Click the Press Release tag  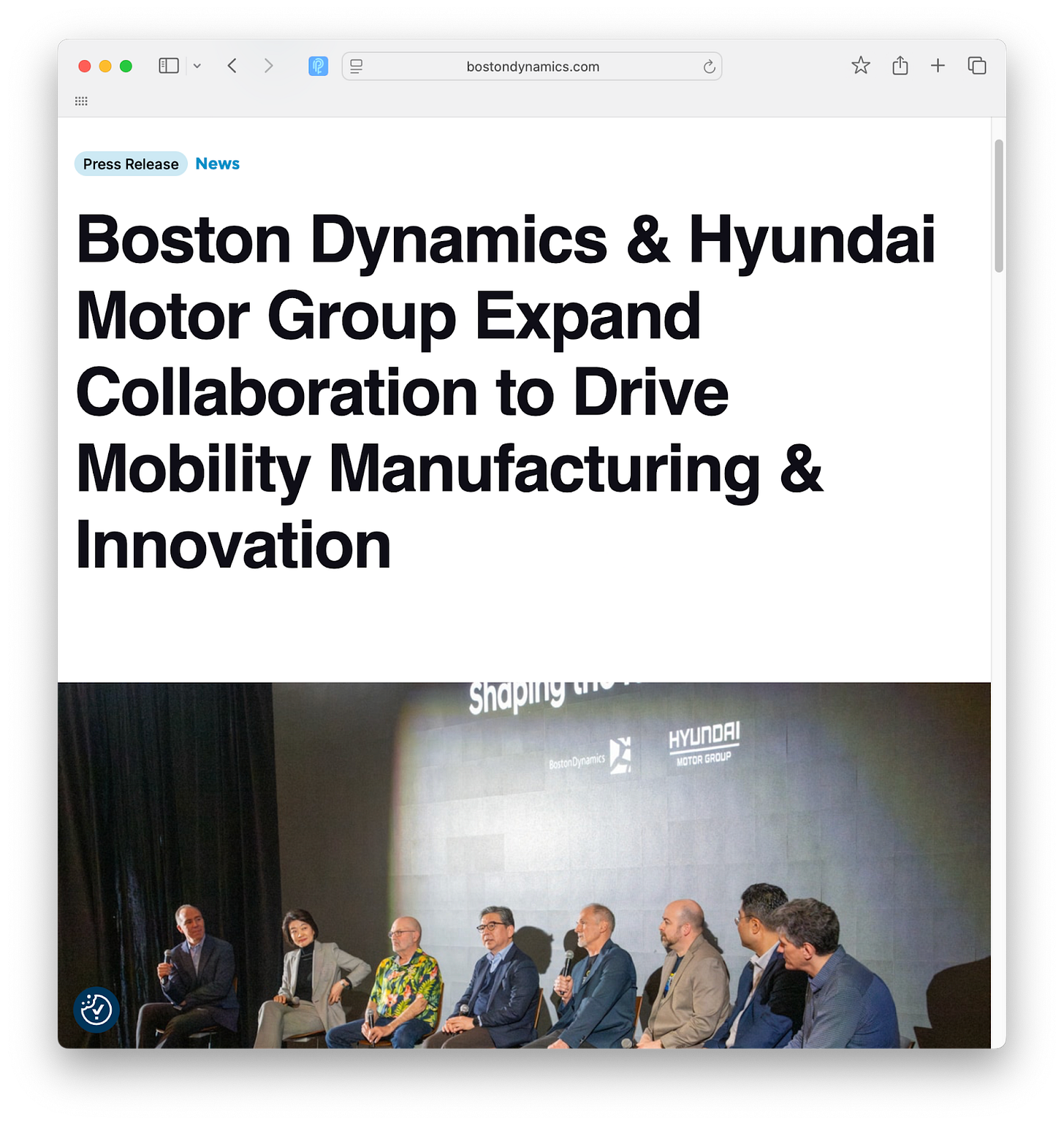click(x=131, y=164)
